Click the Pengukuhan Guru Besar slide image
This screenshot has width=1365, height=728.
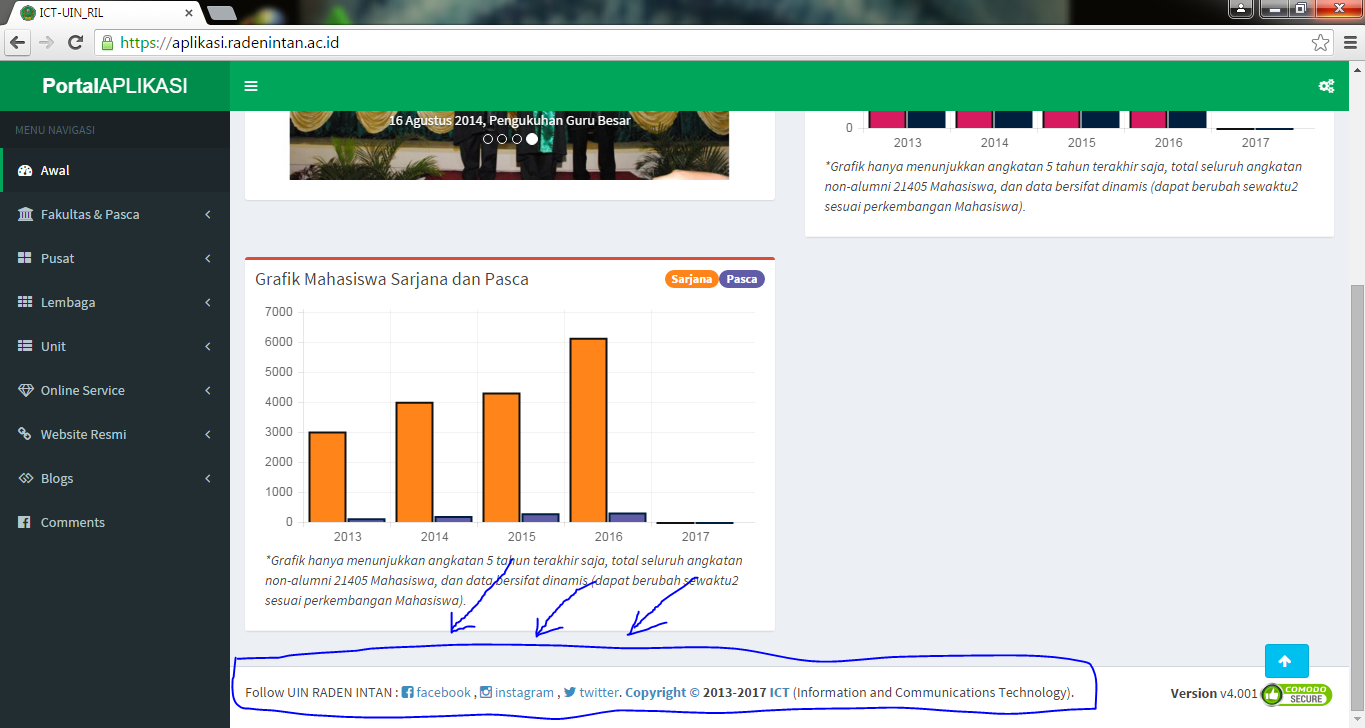509,145
